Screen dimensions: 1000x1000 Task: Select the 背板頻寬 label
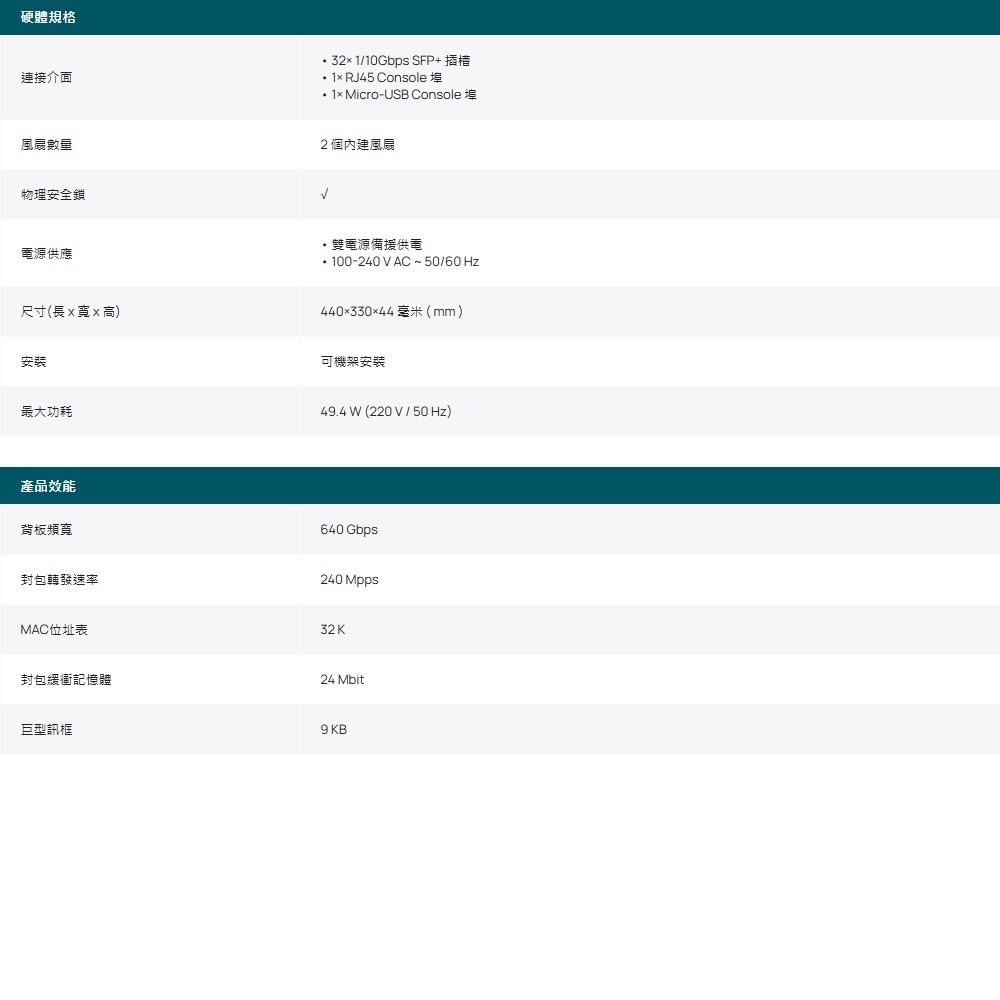(47, 529)
